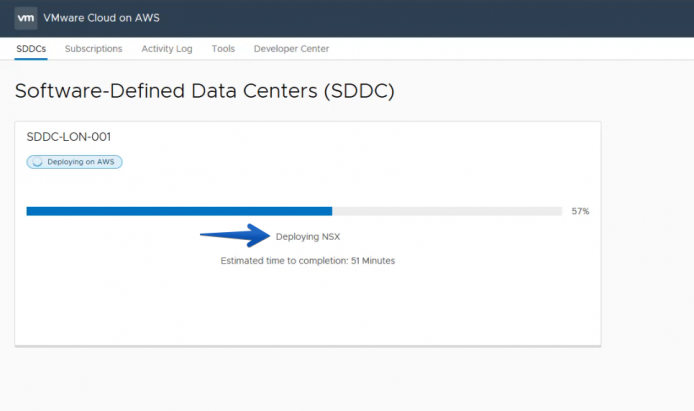This screenshot has height=411, width=694.
Task: Select the estimated time to completion text
Action: click(308, 261)
